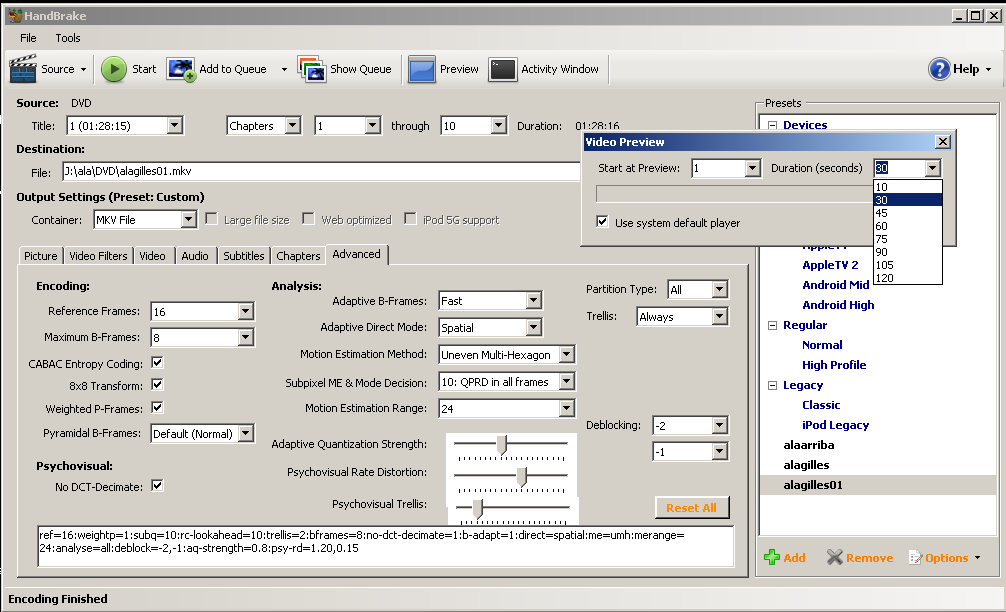
Task: Open the Pyramidal B-Frames dropdown
Action: pos(246,434)
